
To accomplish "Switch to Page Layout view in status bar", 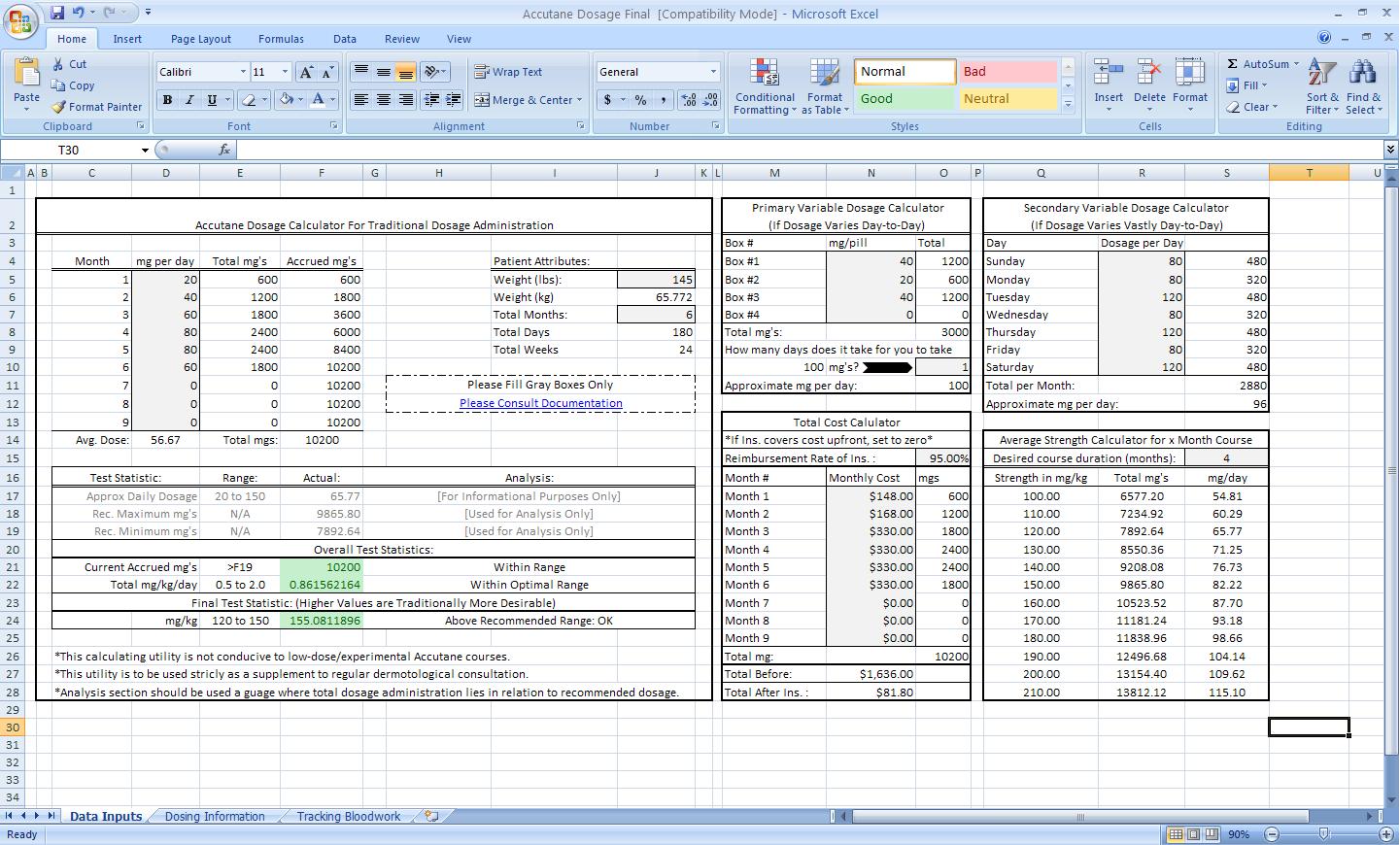I will (1193, 834).
